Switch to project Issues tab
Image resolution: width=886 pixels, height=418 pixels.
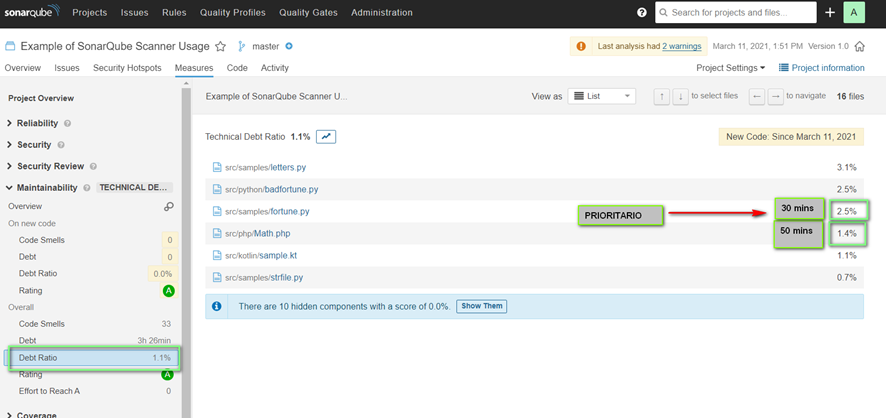[x=67, y=68]
